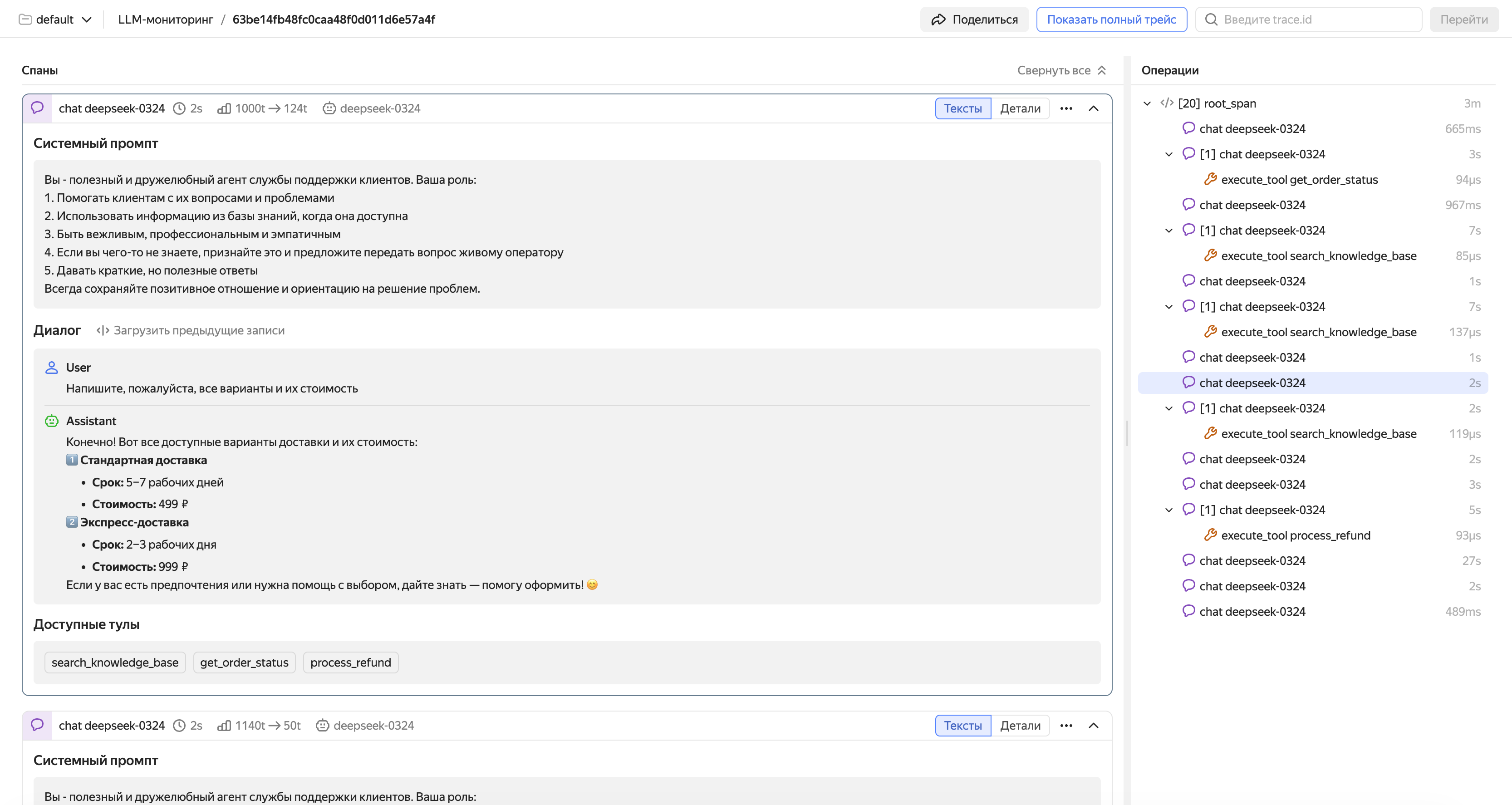Focus the Введите trace.id input field

[x=1315, y=20]
